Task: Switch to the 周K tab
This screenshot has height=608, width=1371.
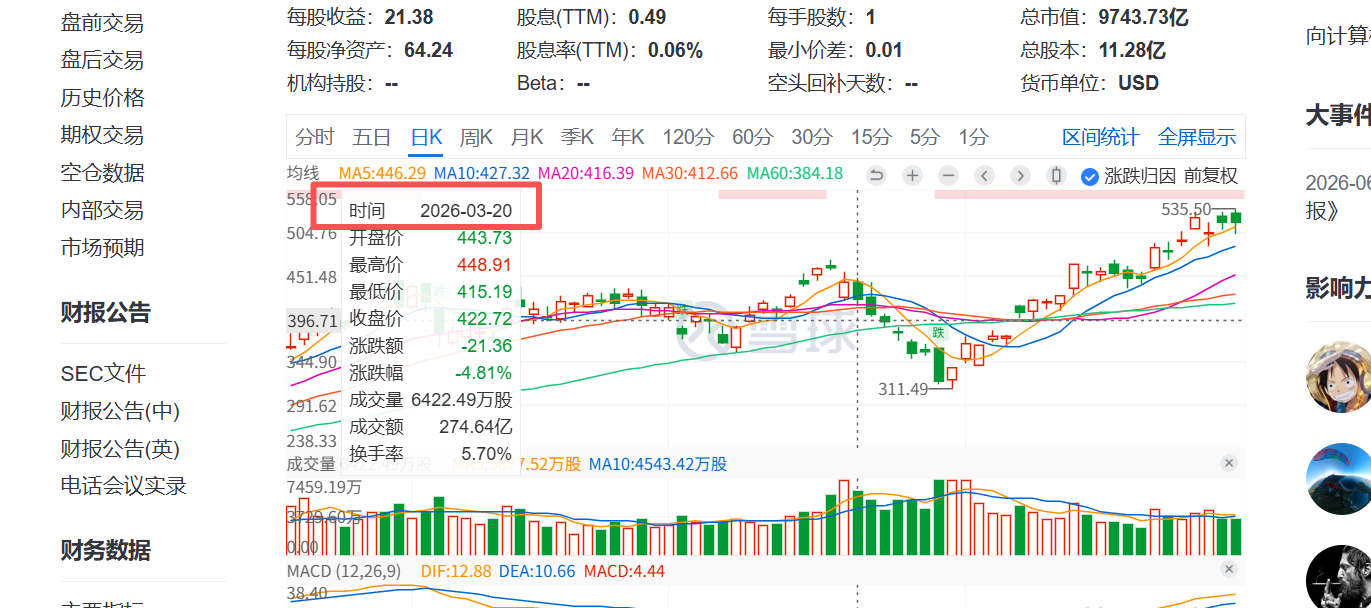Action: [x=476, y=137]
